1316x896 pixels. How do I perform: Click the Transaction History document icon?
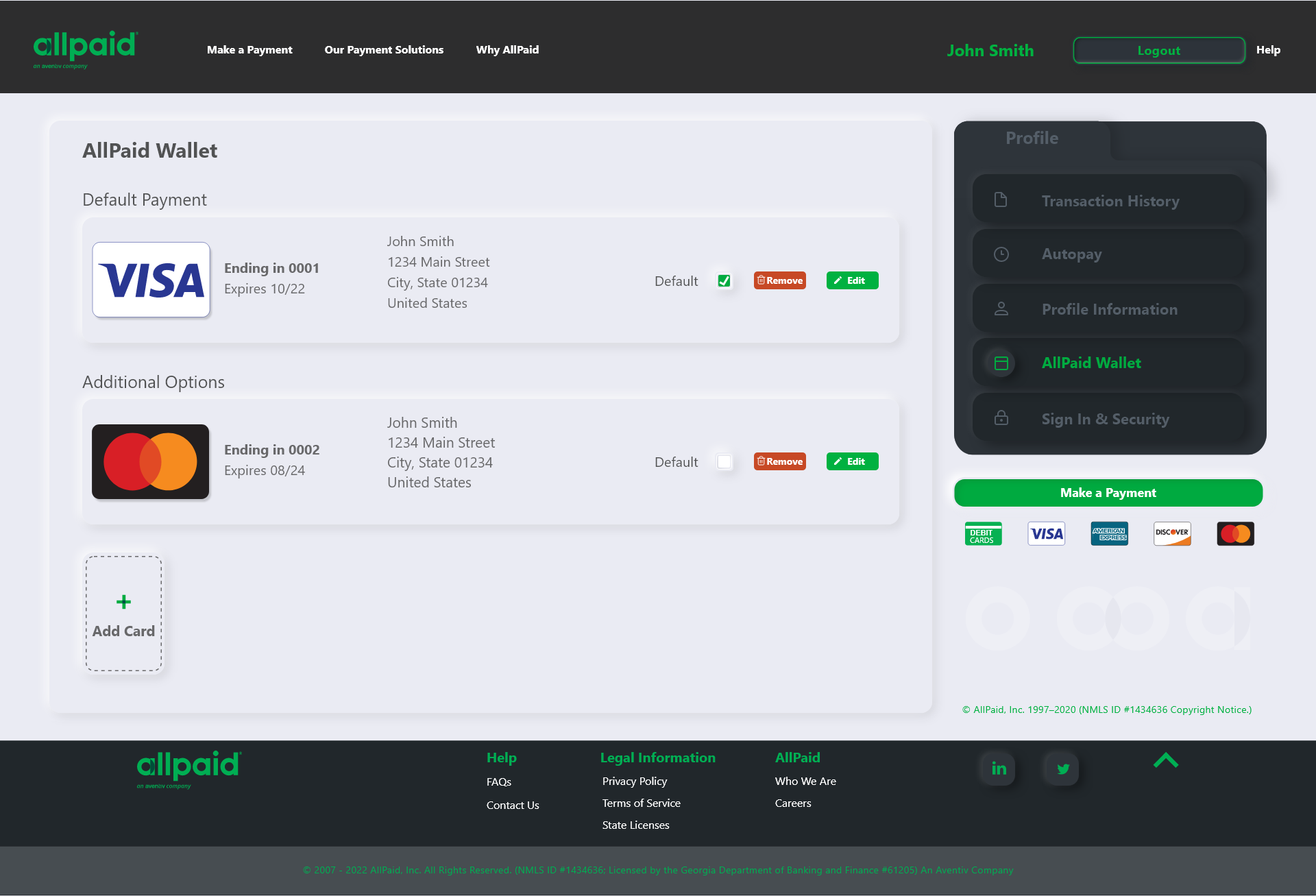click(1001, 200)
